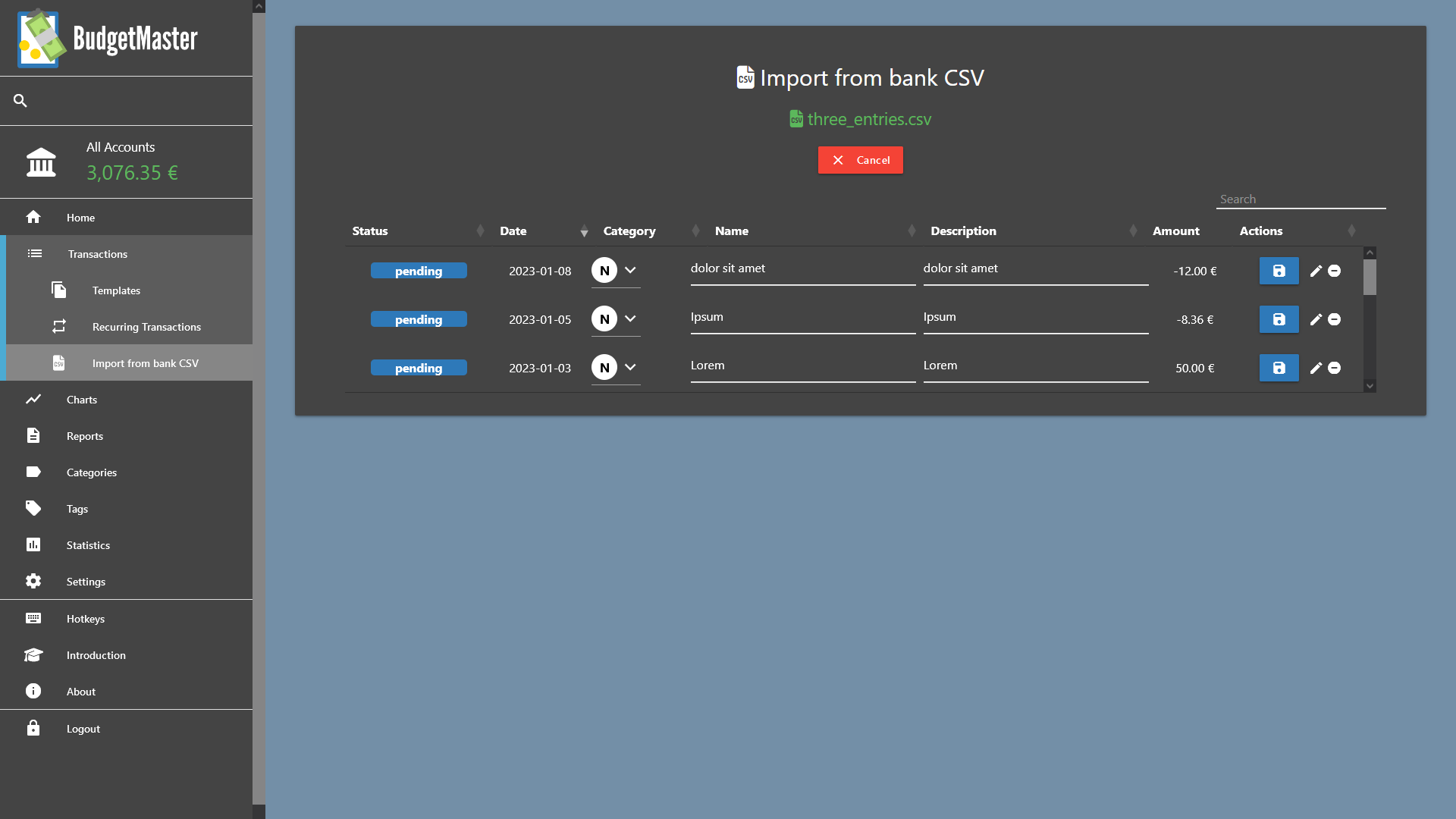
Task: Click the date 2023-01-03 cell
Action: tap(540, 368)
